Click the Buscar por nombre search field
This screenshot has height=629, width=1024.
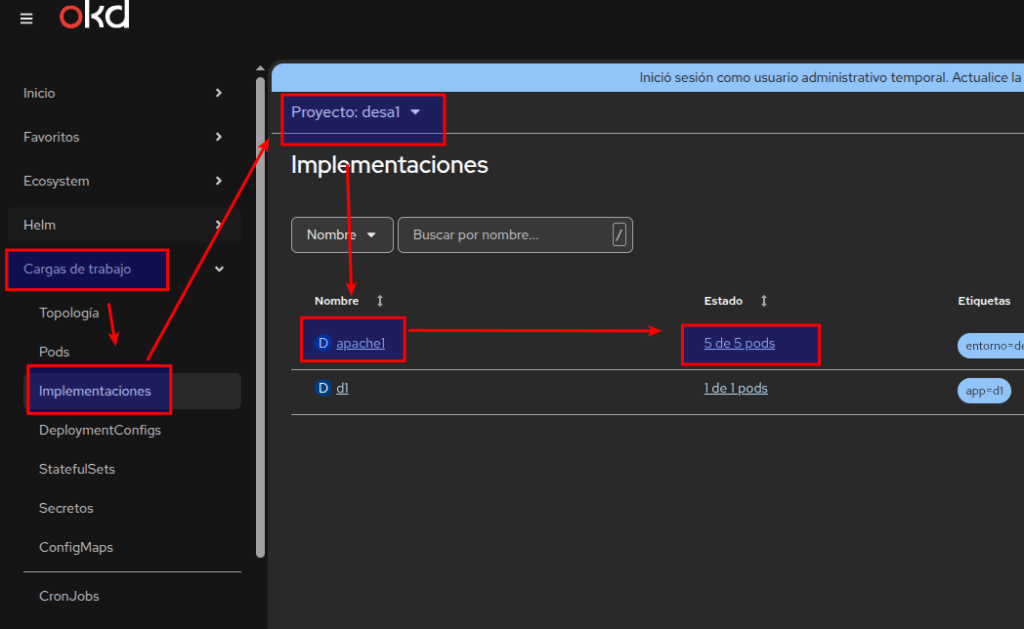pos(505,235)
